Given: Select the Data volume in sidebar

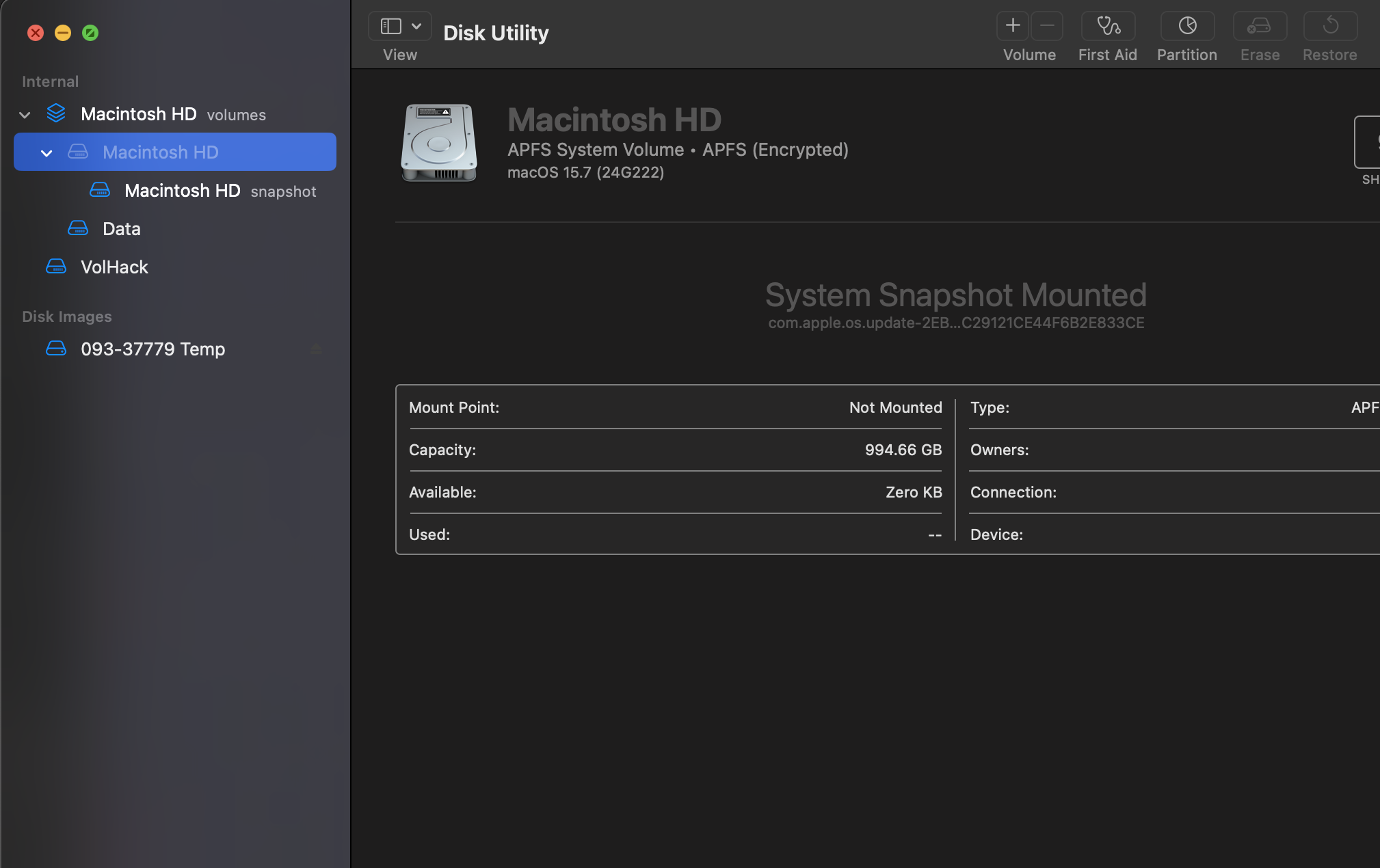Looking at the screenshot, I should coord(122,229).
